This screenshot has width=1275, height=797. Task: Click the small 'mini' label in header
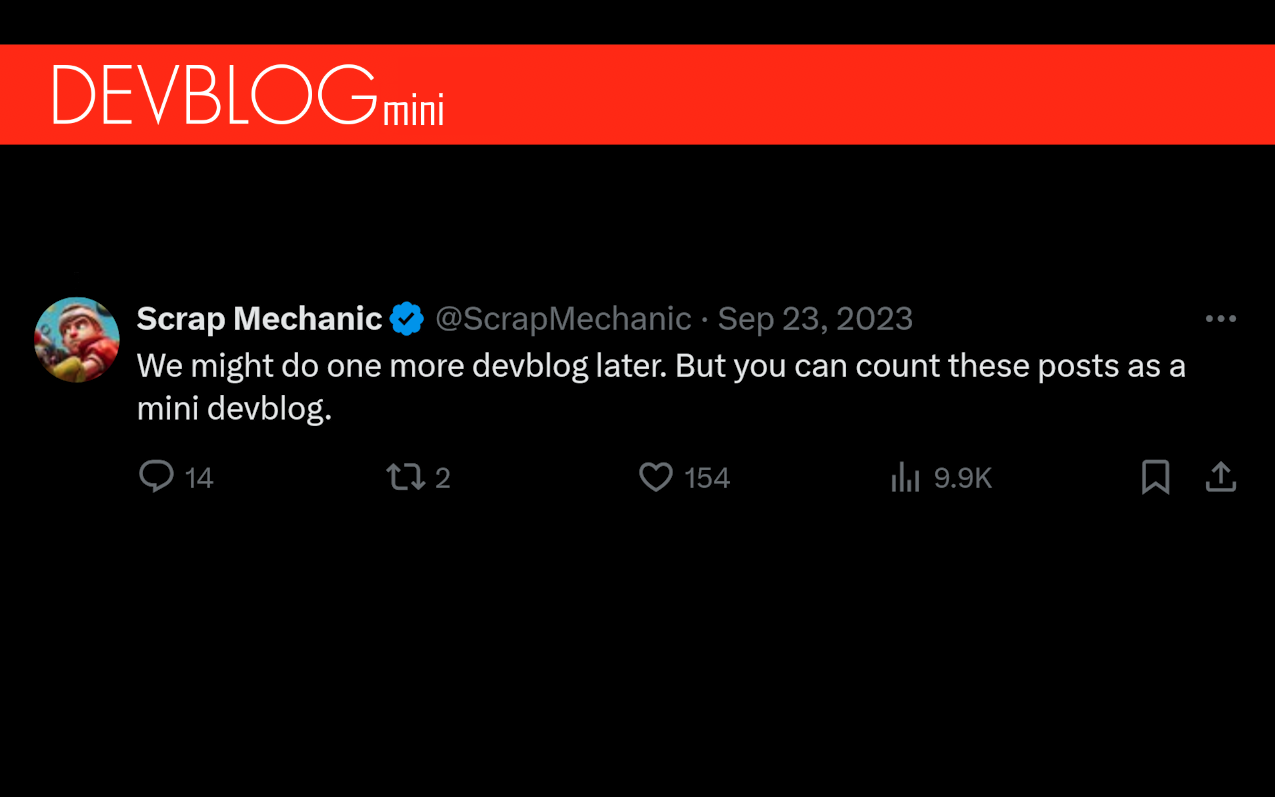413,110
